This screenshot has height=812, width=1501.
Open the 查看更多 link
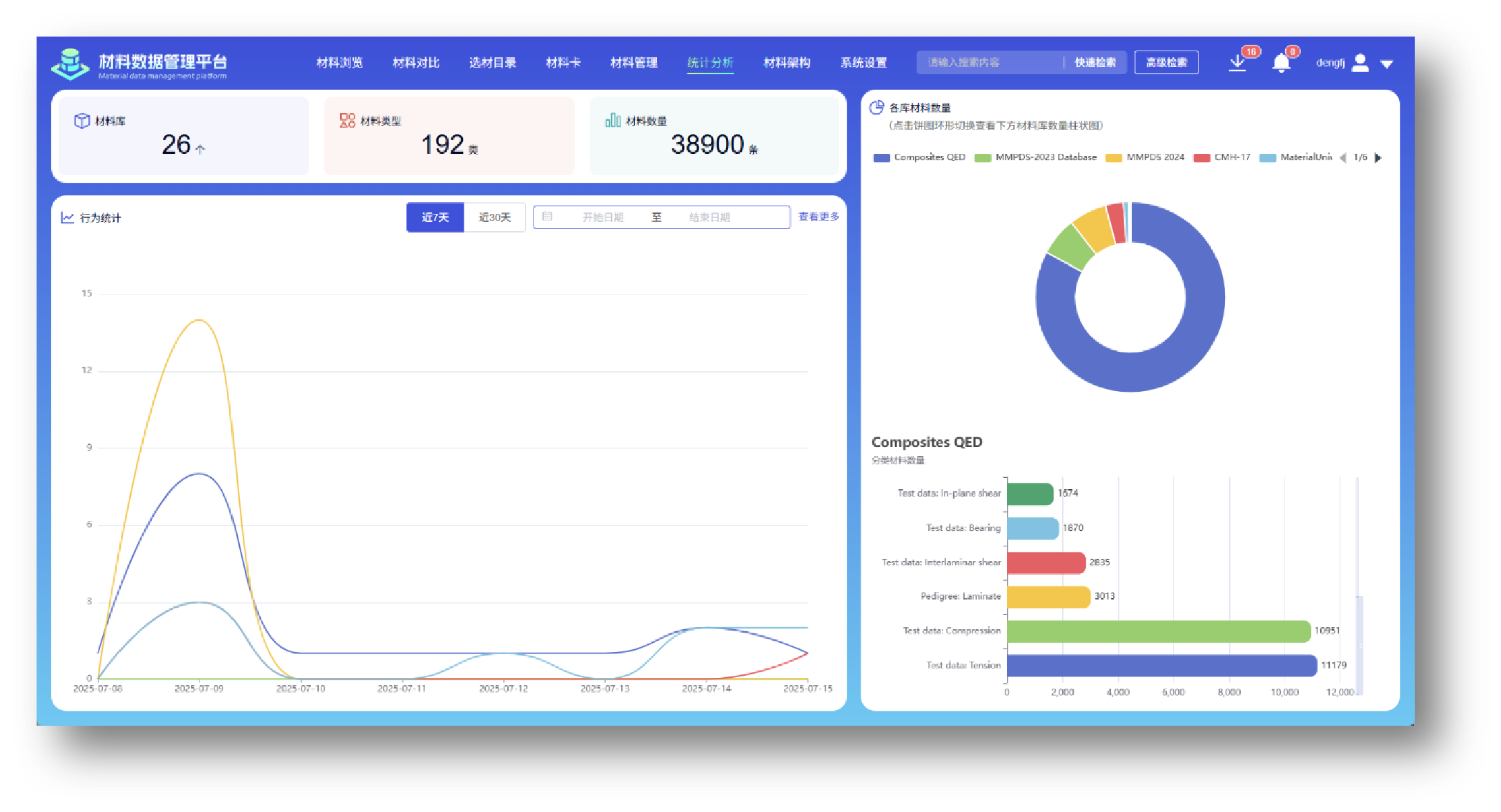[819, 217]
